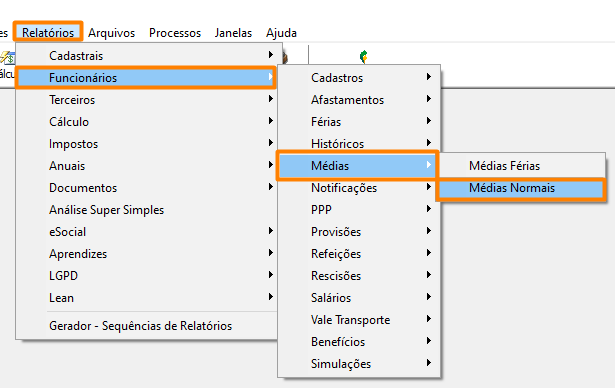The width and height of the screenshot is (615, 388).
Task: Open the Cadastrais submenu
Action: [x=146, y=56]
